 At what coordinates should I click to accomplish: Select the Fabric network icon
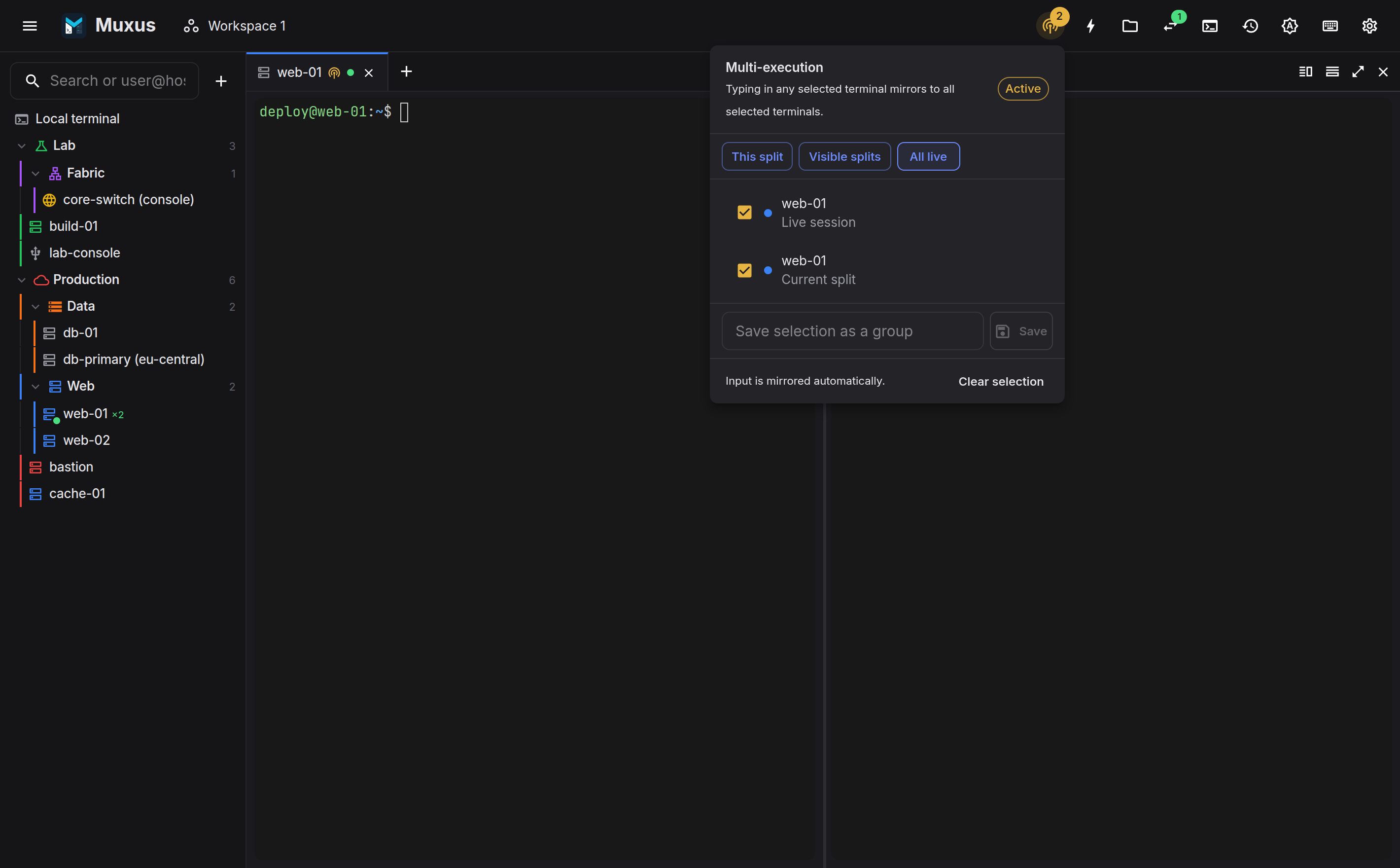point(55,174)
